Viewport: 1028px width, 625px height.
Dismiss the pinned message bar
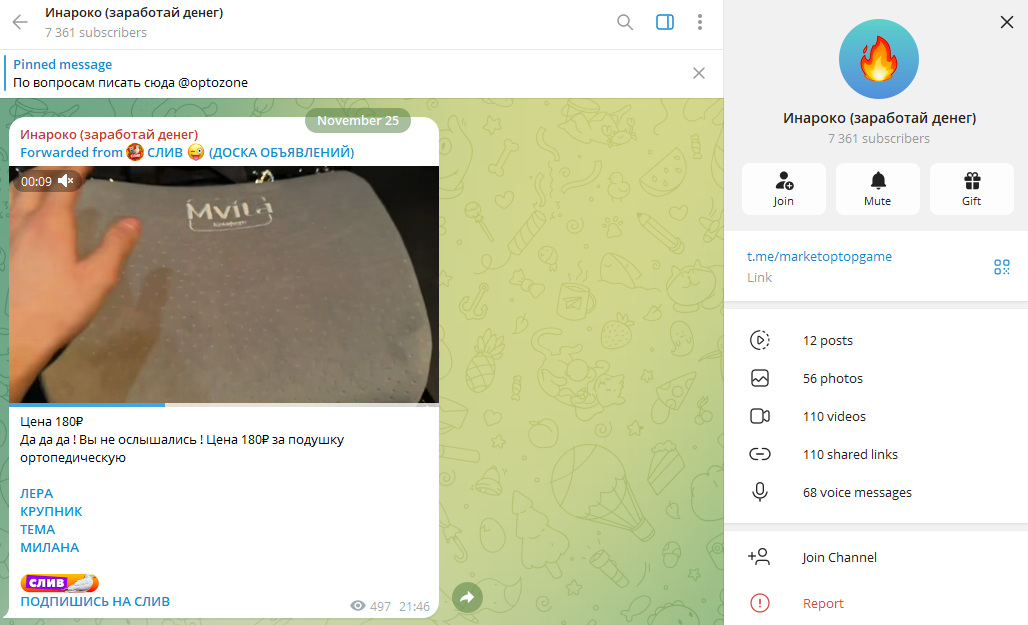click(699, 73)
